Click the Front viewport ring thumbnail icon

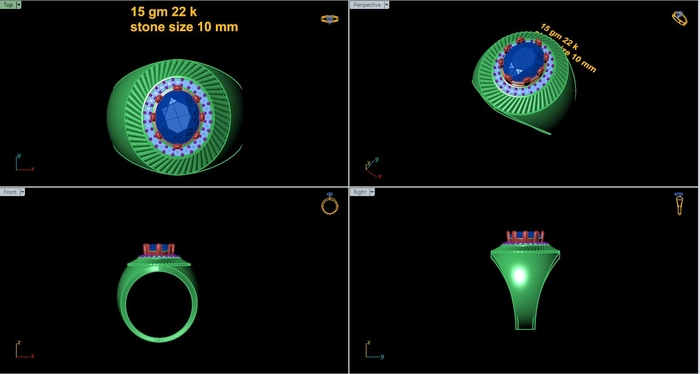[x=329, y=205]
